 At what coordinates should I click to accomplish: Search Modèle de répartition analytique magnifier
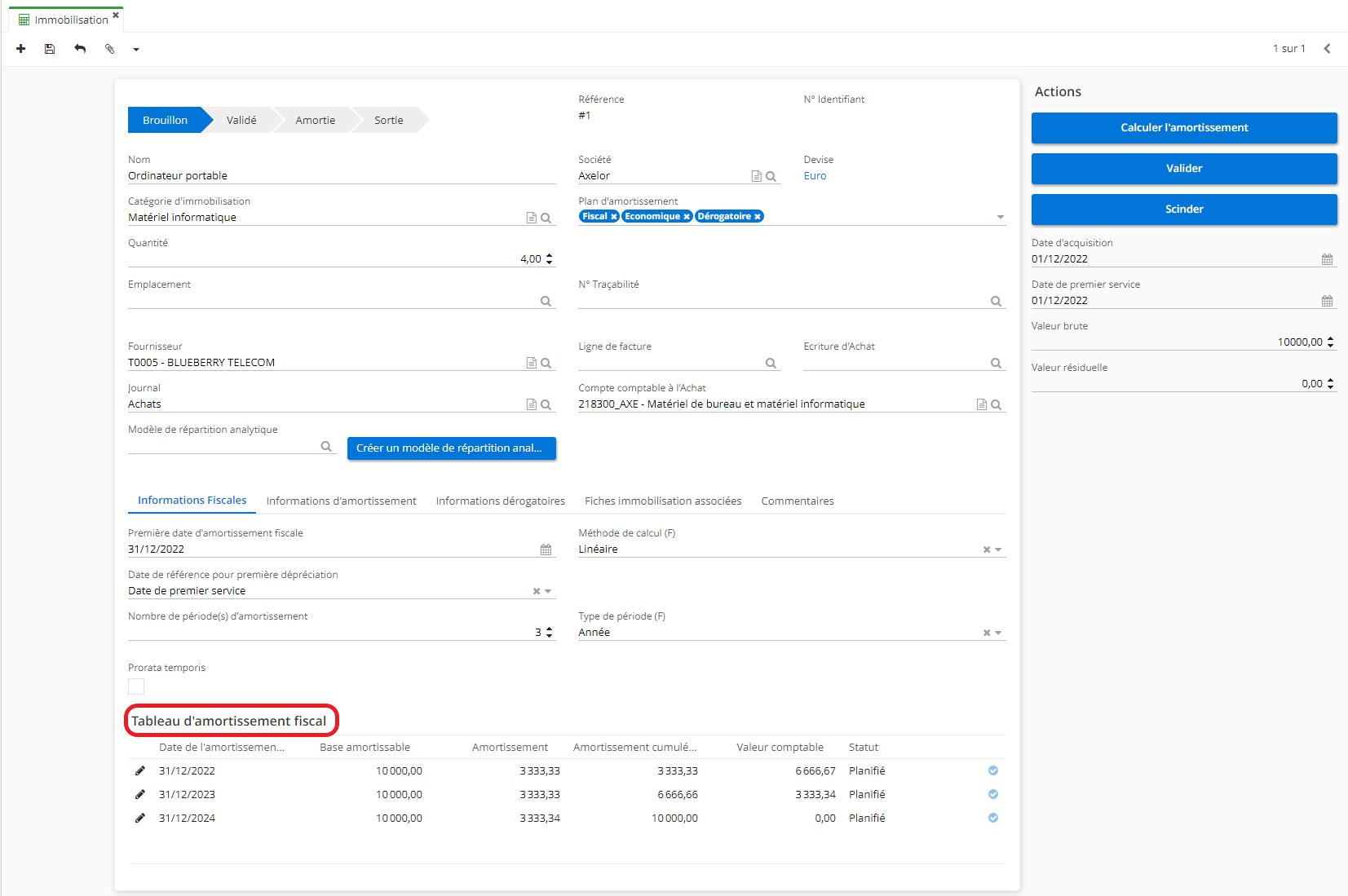pos(326,446)
